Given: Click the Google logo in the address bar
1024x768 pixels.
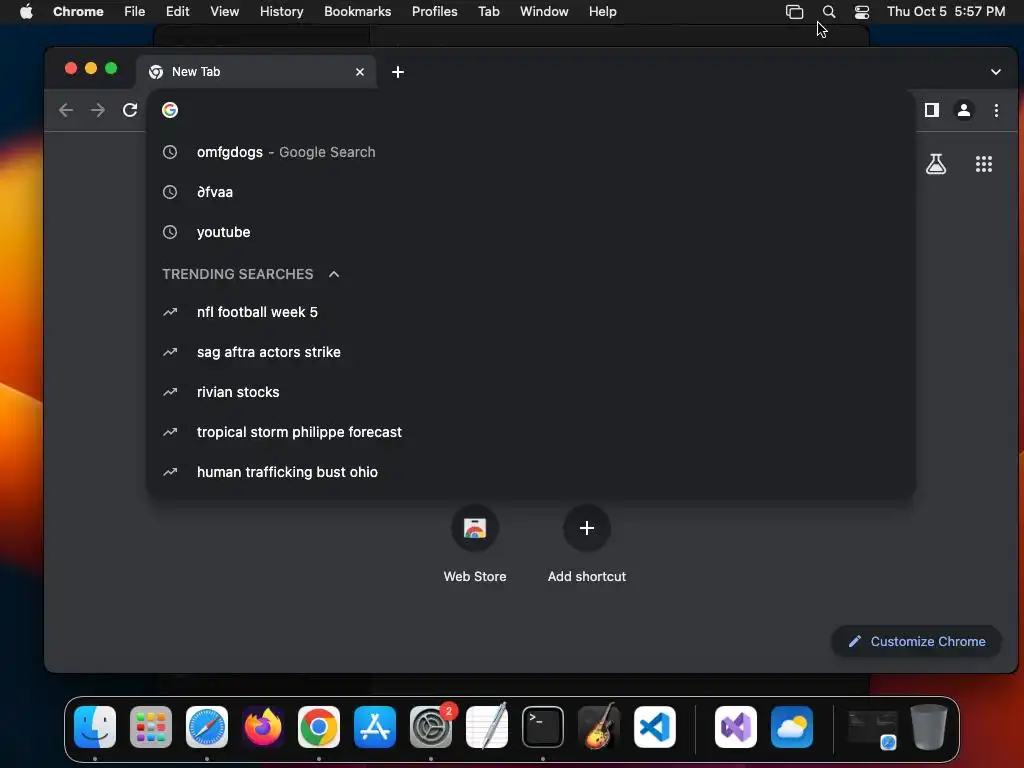Looking at the screenshot, I should [x=170, y=110].
